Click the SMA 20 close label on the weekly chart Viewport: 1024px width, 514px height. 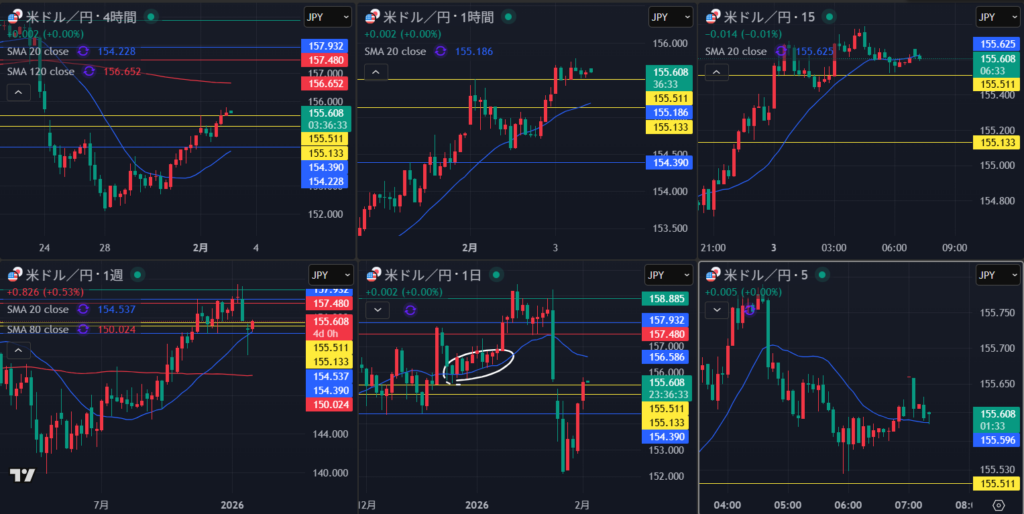pos(38,309)
